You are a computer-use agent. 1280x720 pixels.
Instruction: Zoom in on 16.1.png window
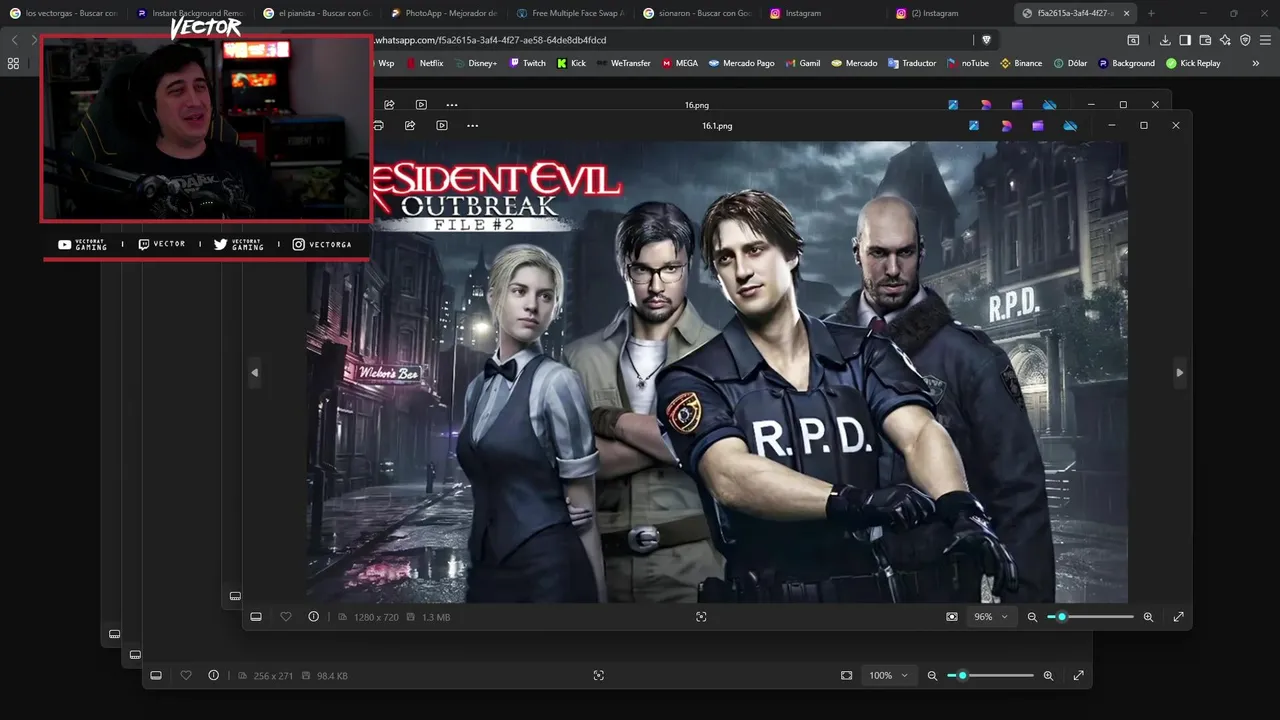(x=1148, y=617)
